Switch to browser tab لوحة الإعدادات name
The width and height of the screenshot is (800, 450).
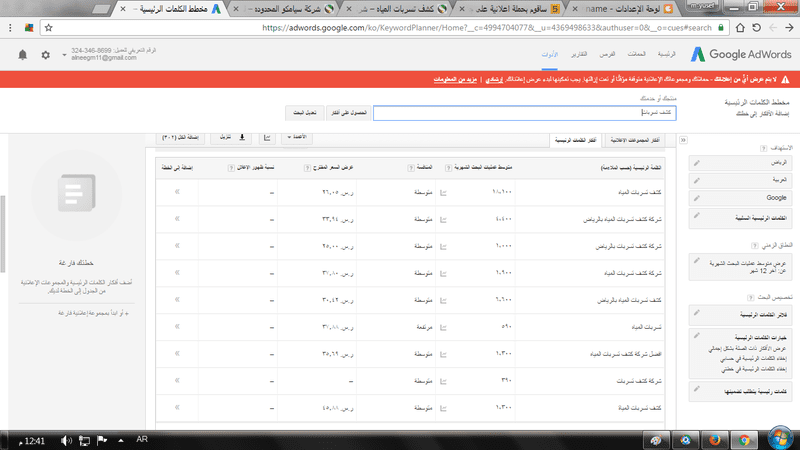(624, 9)
